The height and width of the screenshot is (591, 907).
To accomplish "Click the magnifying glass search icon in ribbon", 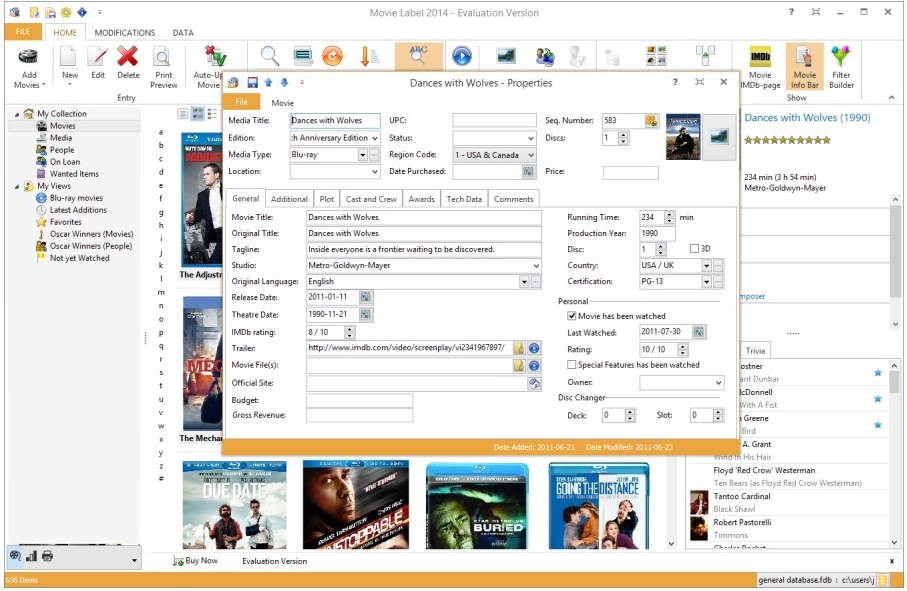I will coord(270,56).
